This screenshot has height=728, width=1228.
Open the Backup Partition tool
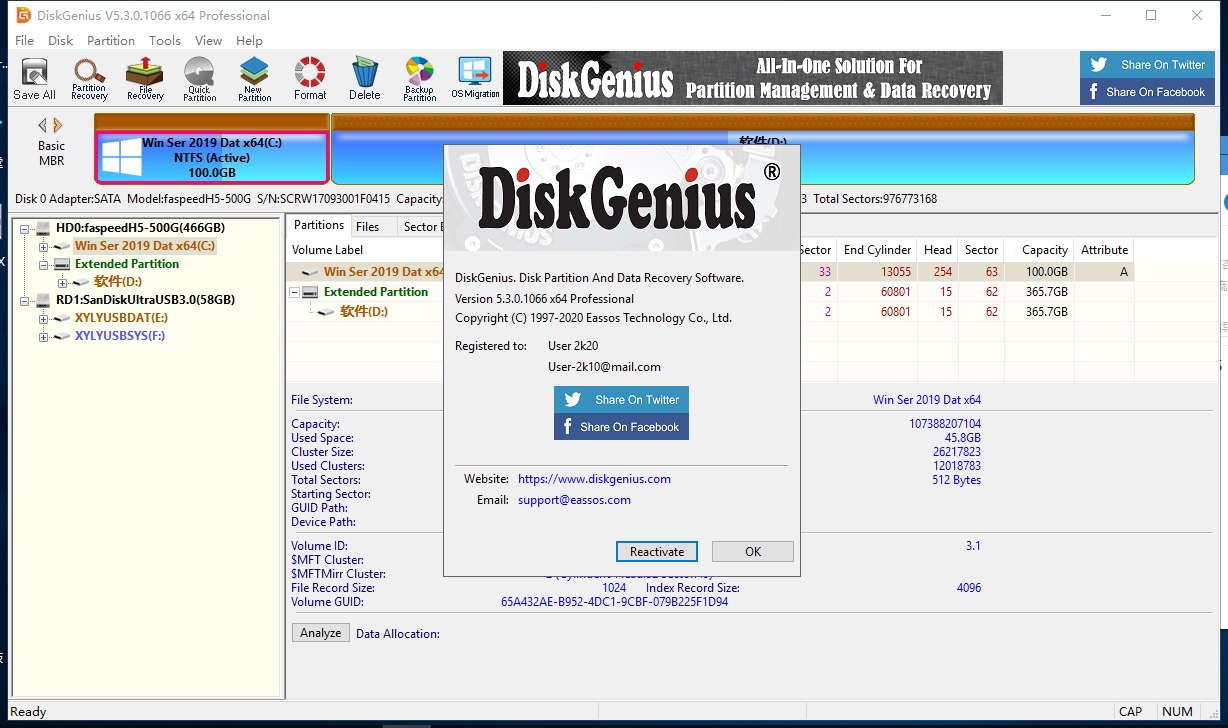point(420,79)
